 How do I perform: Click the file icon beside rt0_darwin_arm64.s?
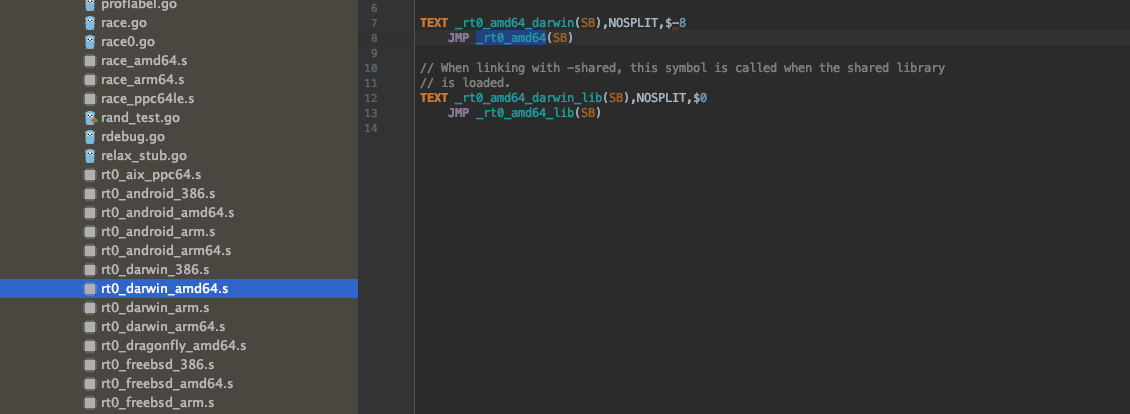click(x=90, y=327)
